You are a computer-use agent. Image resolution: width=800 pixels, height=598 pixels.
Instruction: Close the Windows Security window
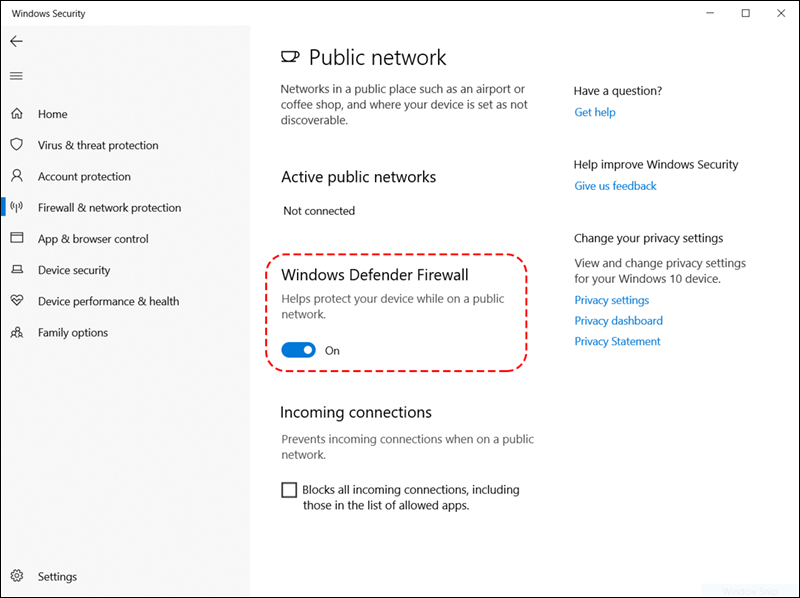pyautogui.click(x=781, y=13)
